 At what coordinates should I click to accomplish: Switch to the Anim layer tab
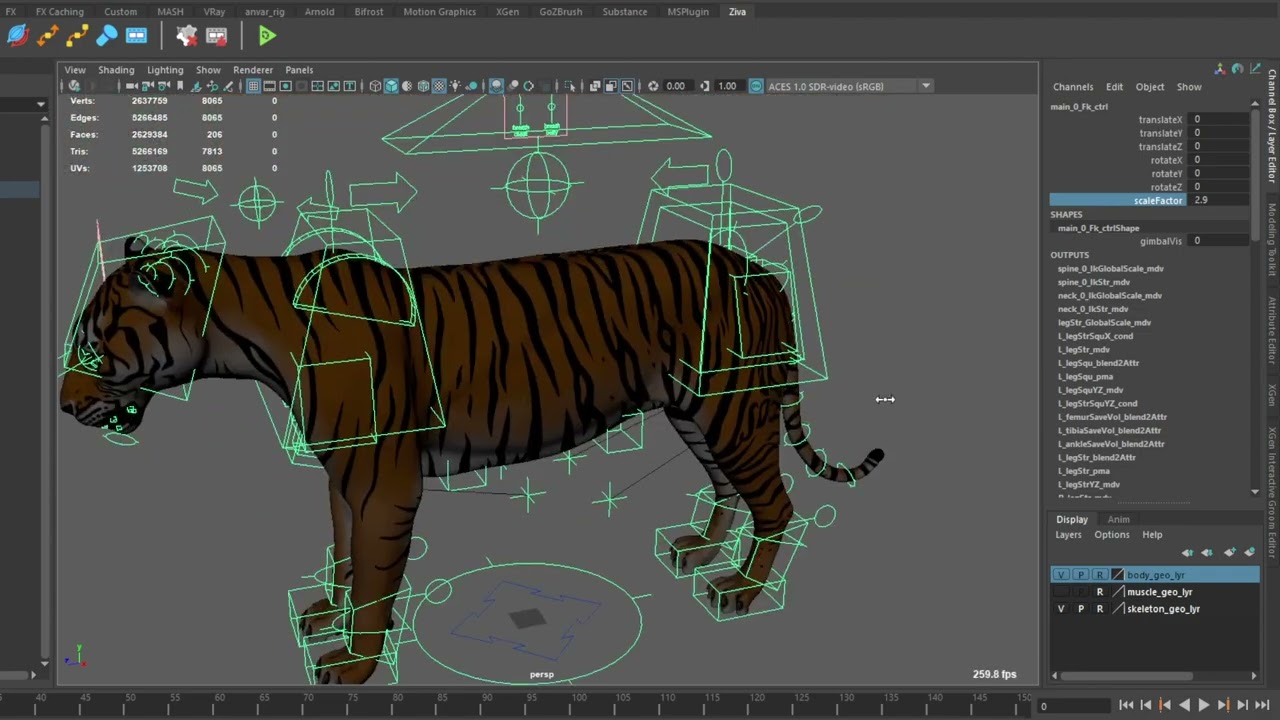pos(1118,519)
